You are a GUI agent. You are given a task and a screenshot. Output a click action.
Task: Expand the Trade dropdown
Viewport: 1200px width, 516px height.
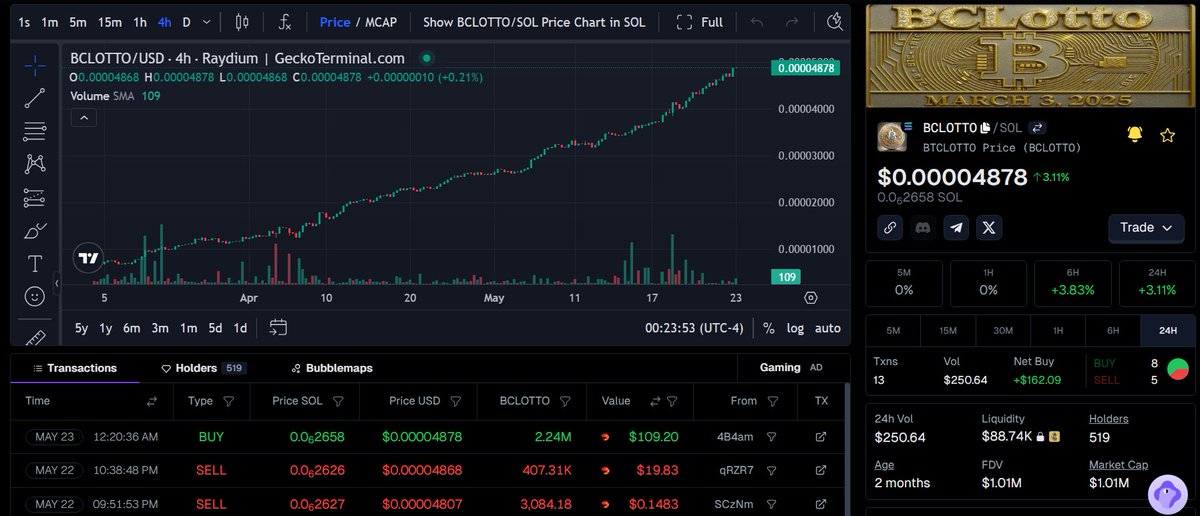point(1146,228)
